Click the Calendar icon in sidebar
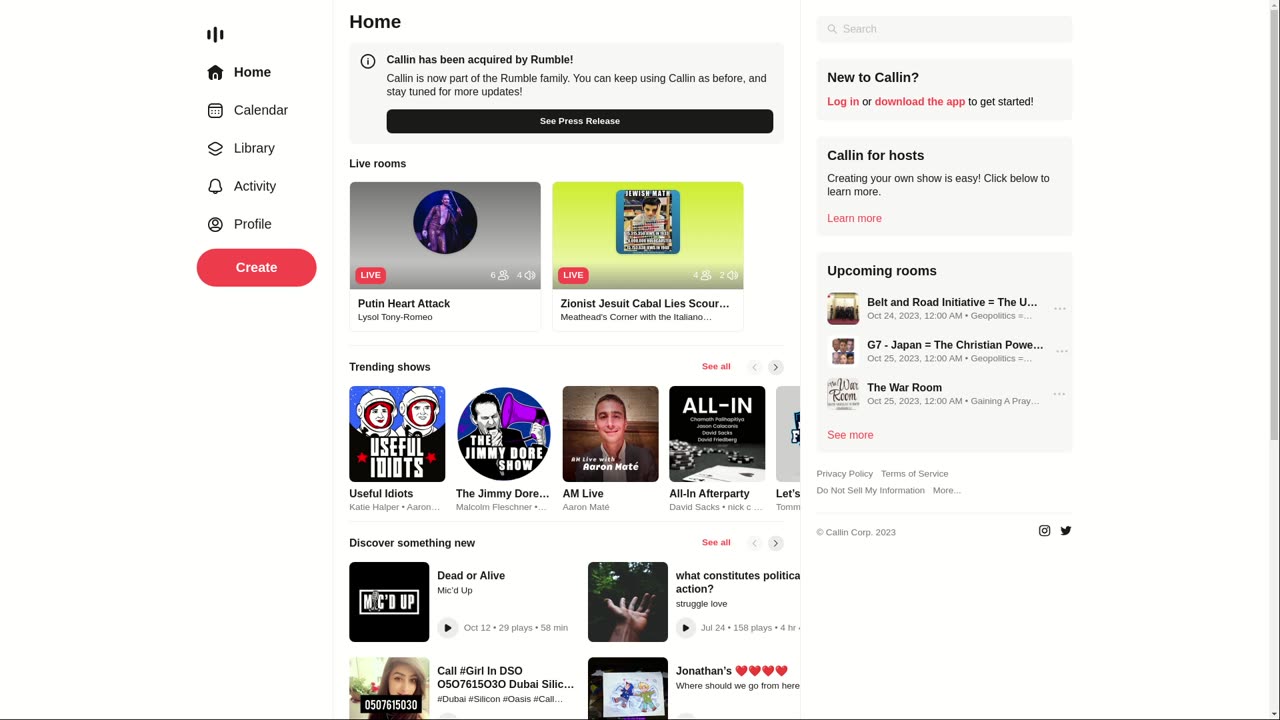1280x720 pixels. click(x=215, y=110)
